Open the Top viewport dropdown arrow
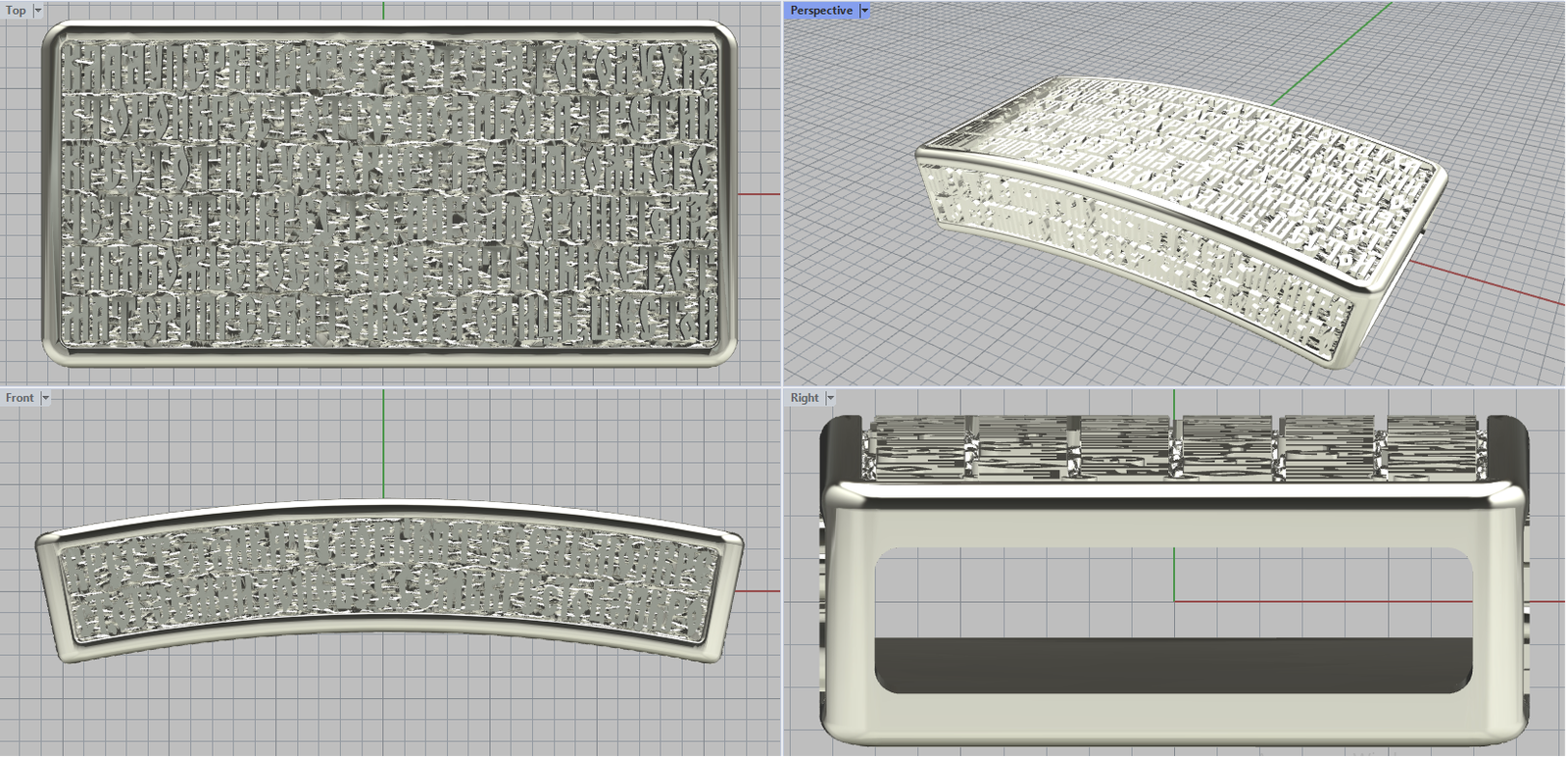The width and height of the screenshot is (1568, 757). [x=38, y=11]
